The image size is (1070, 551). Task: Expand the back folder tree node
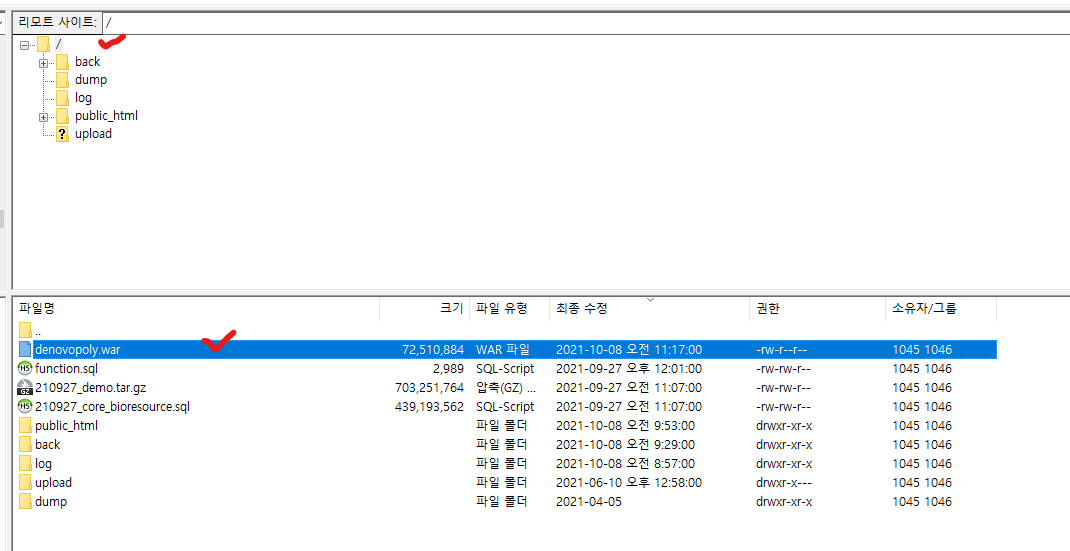[44, 63]
